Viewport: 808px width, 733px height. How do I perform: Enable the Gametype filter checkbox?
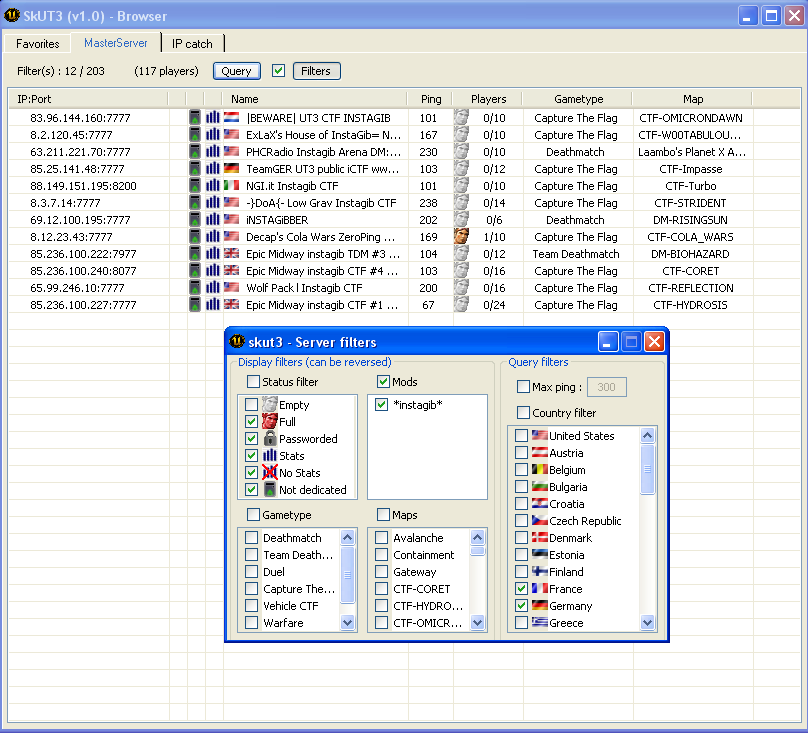coord(253,514)
